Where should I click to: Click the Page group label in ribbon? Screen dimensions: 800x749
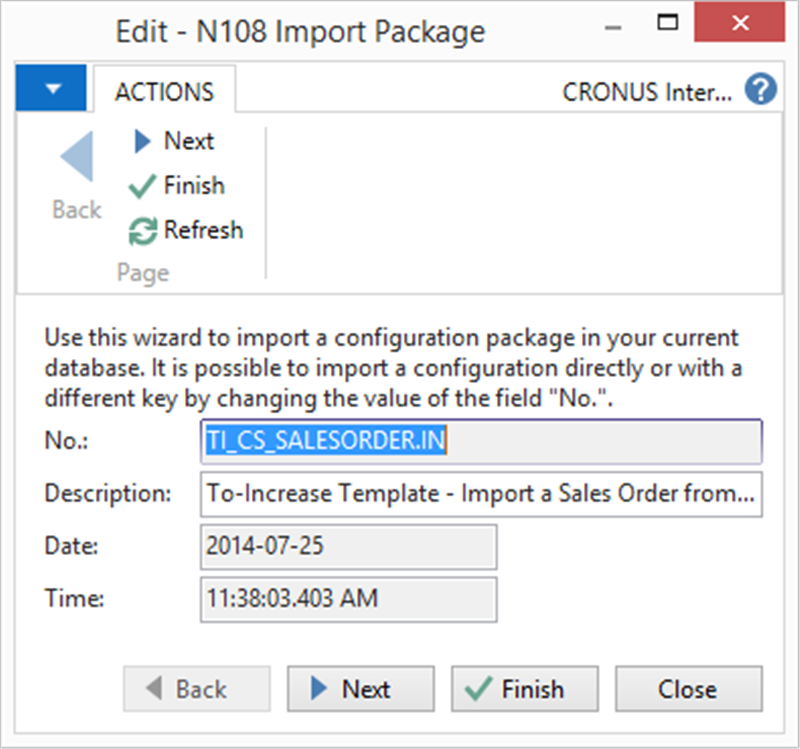click(143, 273)
